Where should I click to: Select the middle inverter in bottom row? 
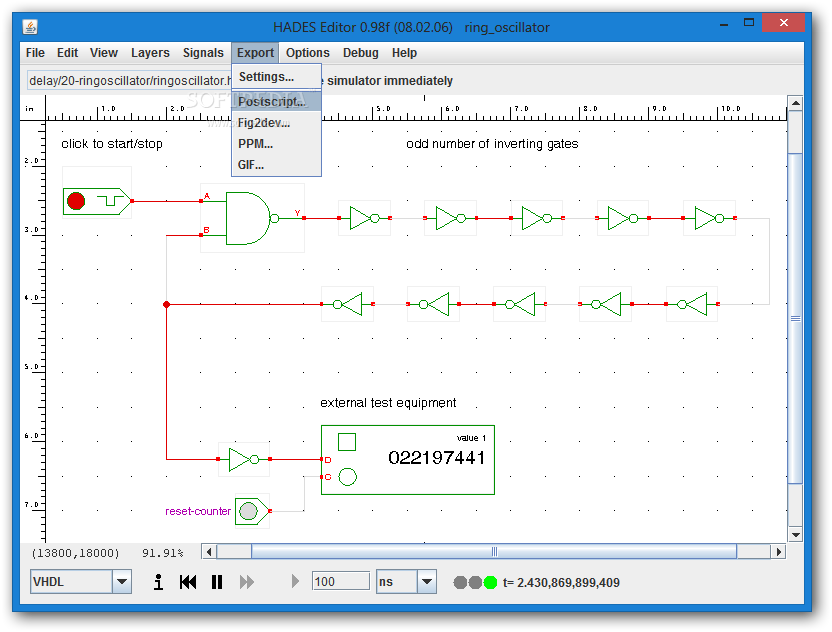[519, 304]
